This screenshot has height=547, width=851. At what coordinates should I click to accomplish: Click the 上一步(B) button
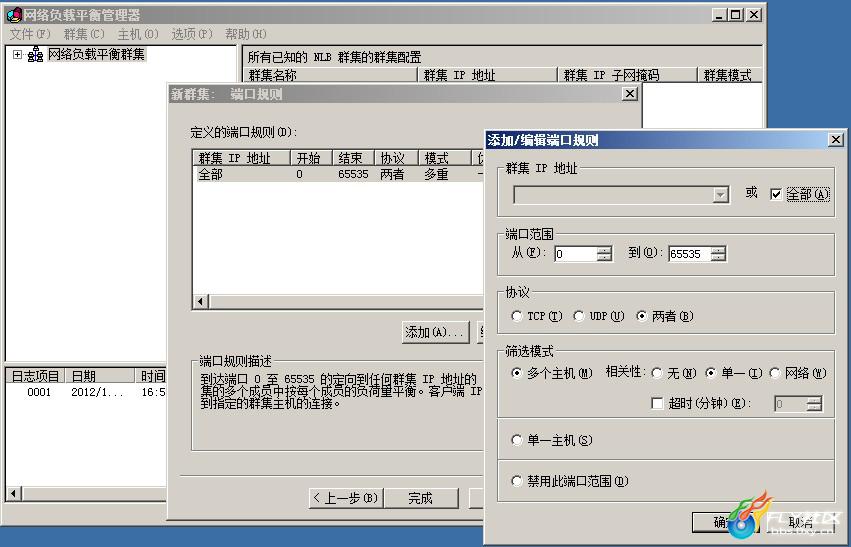point(346,498)
